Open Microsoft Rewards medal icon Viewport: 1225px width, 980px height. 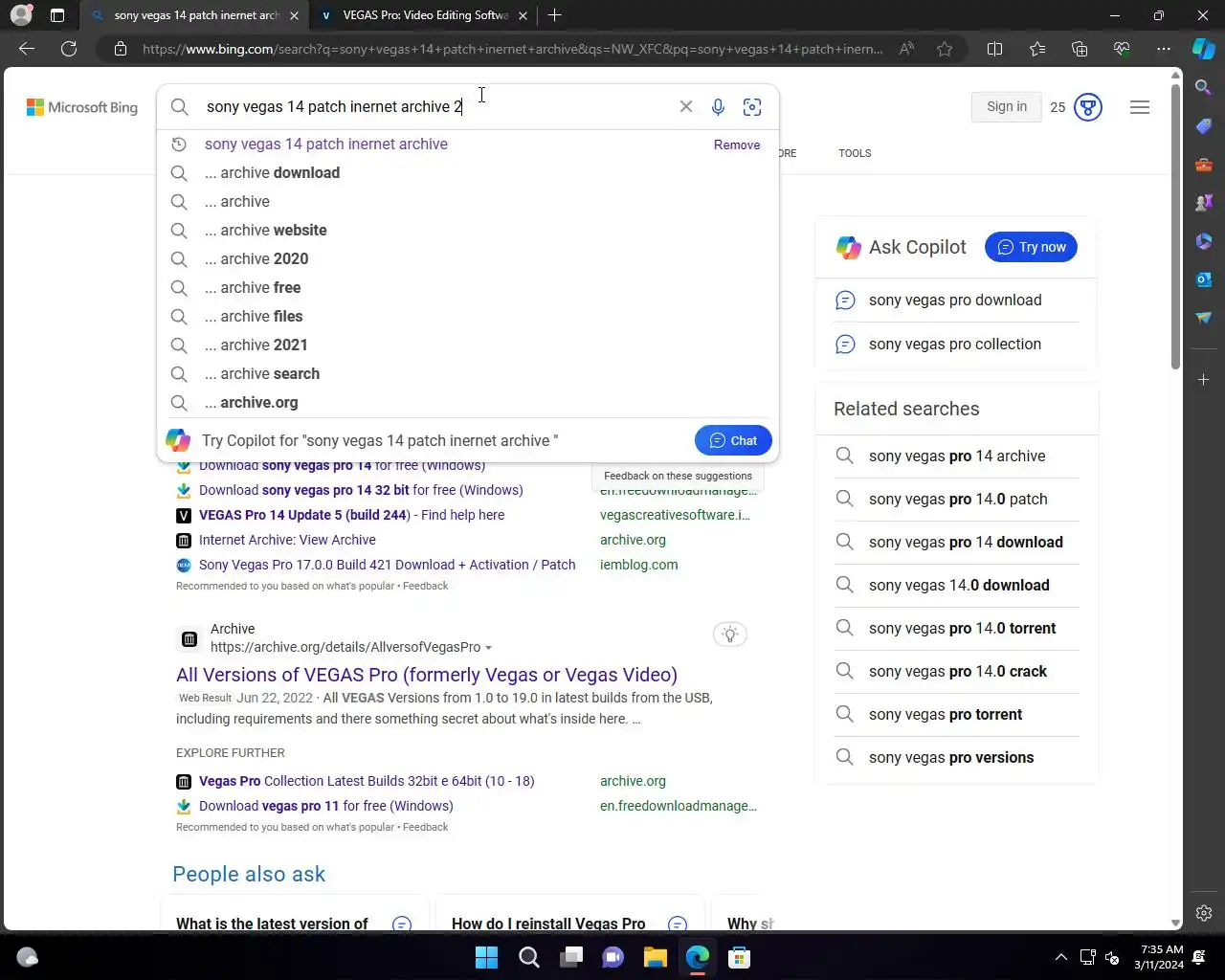(x=1088, y=107)
